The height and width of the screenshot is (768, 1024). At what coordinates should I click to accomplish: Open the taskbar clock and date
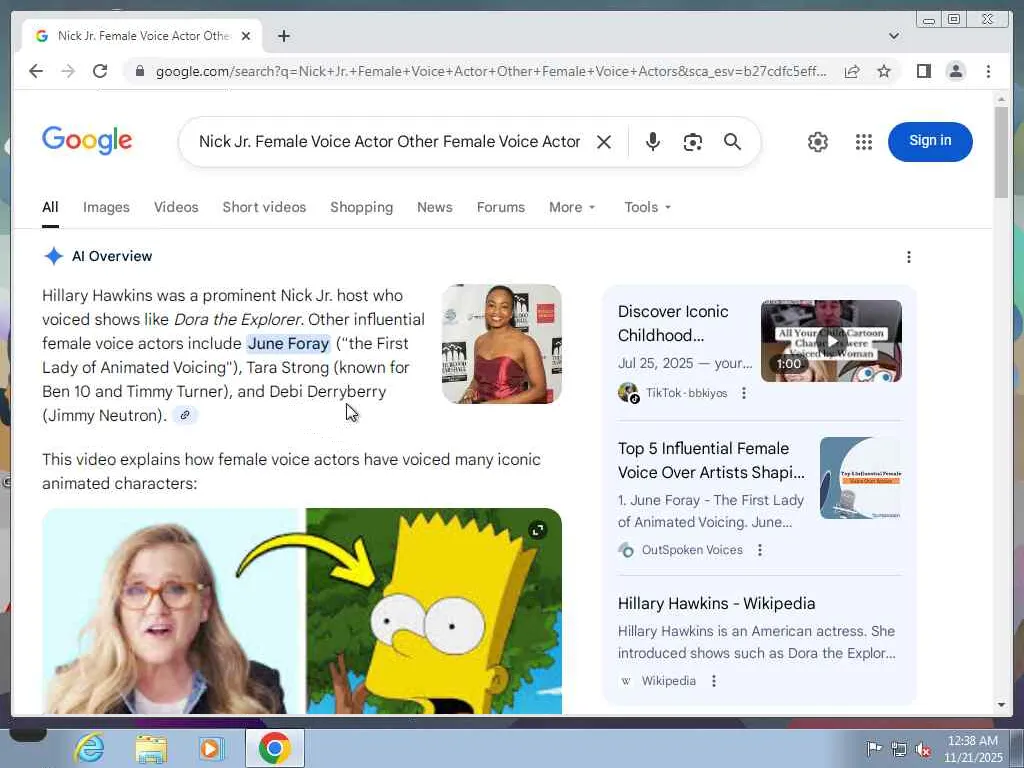[x=972, y=748]
